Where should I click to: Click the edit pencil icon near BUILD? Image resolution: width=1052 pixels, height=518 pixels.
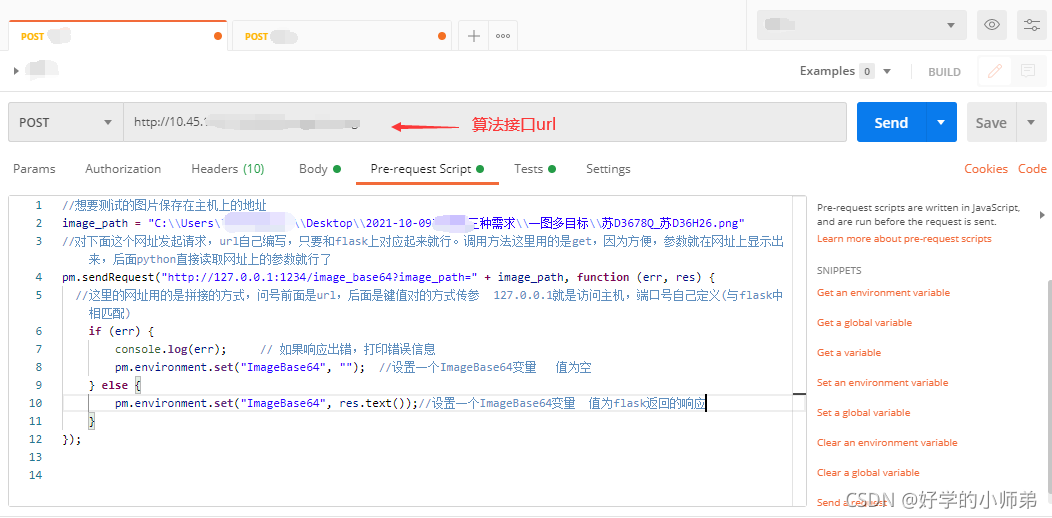994,70
